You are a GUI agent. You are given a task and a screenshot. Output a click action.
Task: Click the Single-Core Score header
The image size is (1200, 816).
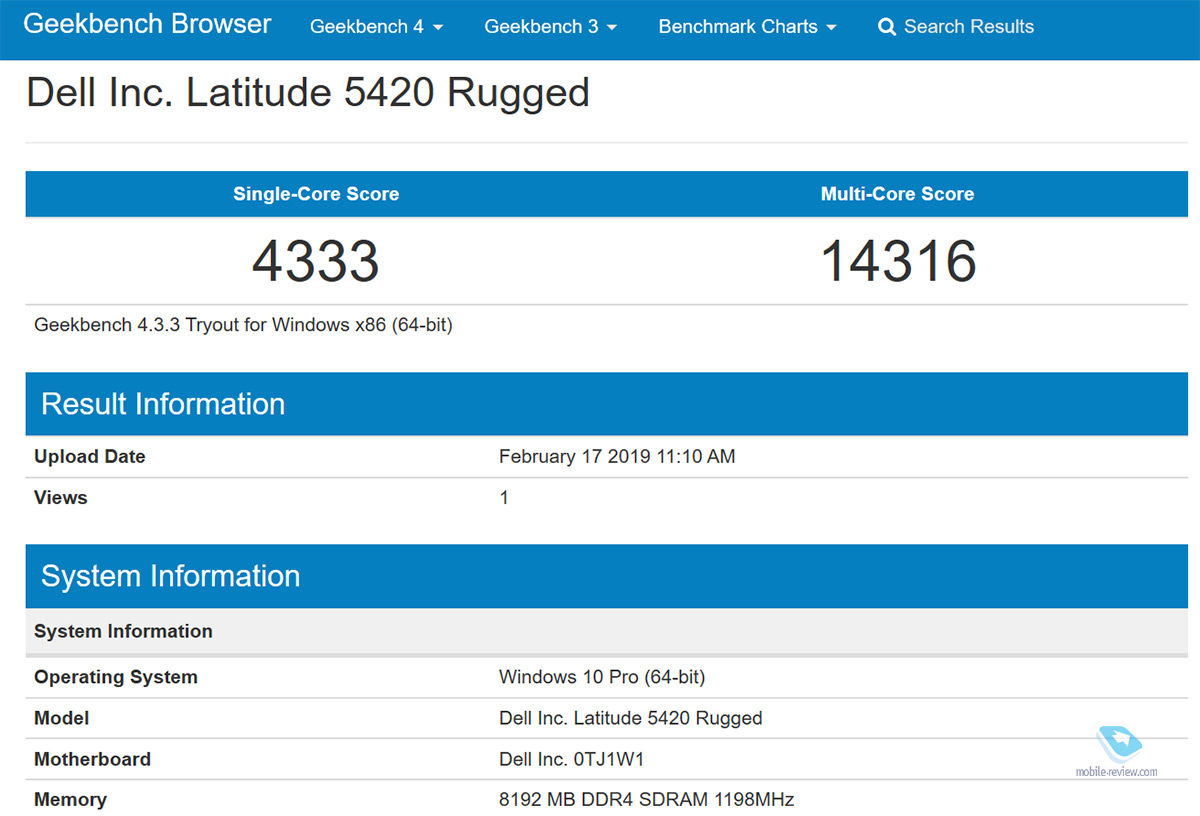tap(316, 194)
